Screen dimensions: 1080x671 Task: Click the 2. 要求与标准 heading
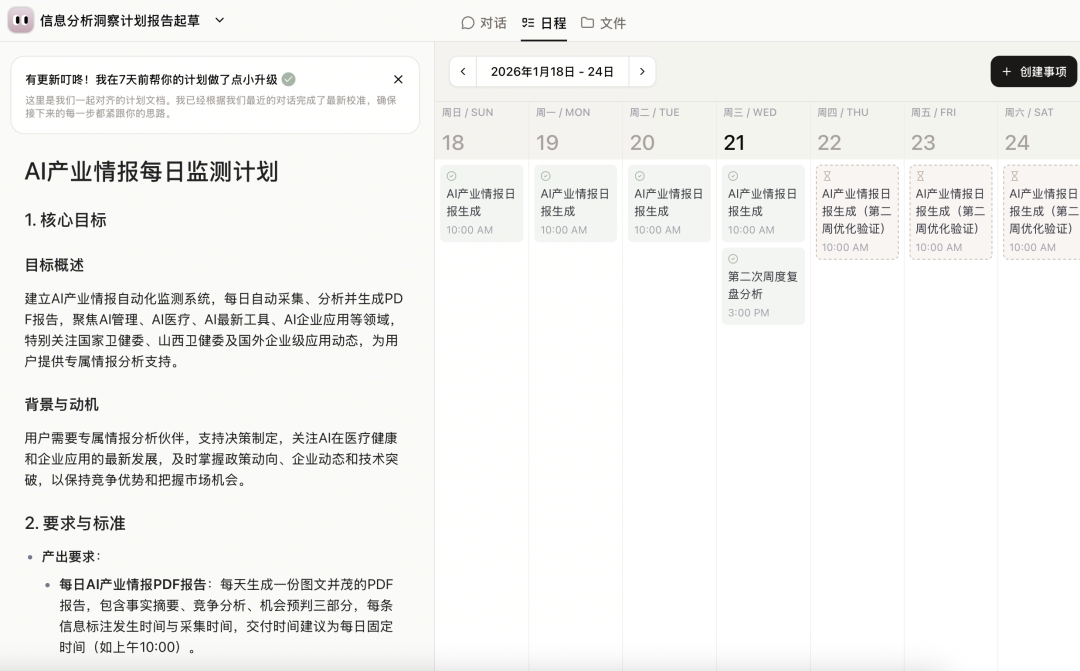pos(75,524)
